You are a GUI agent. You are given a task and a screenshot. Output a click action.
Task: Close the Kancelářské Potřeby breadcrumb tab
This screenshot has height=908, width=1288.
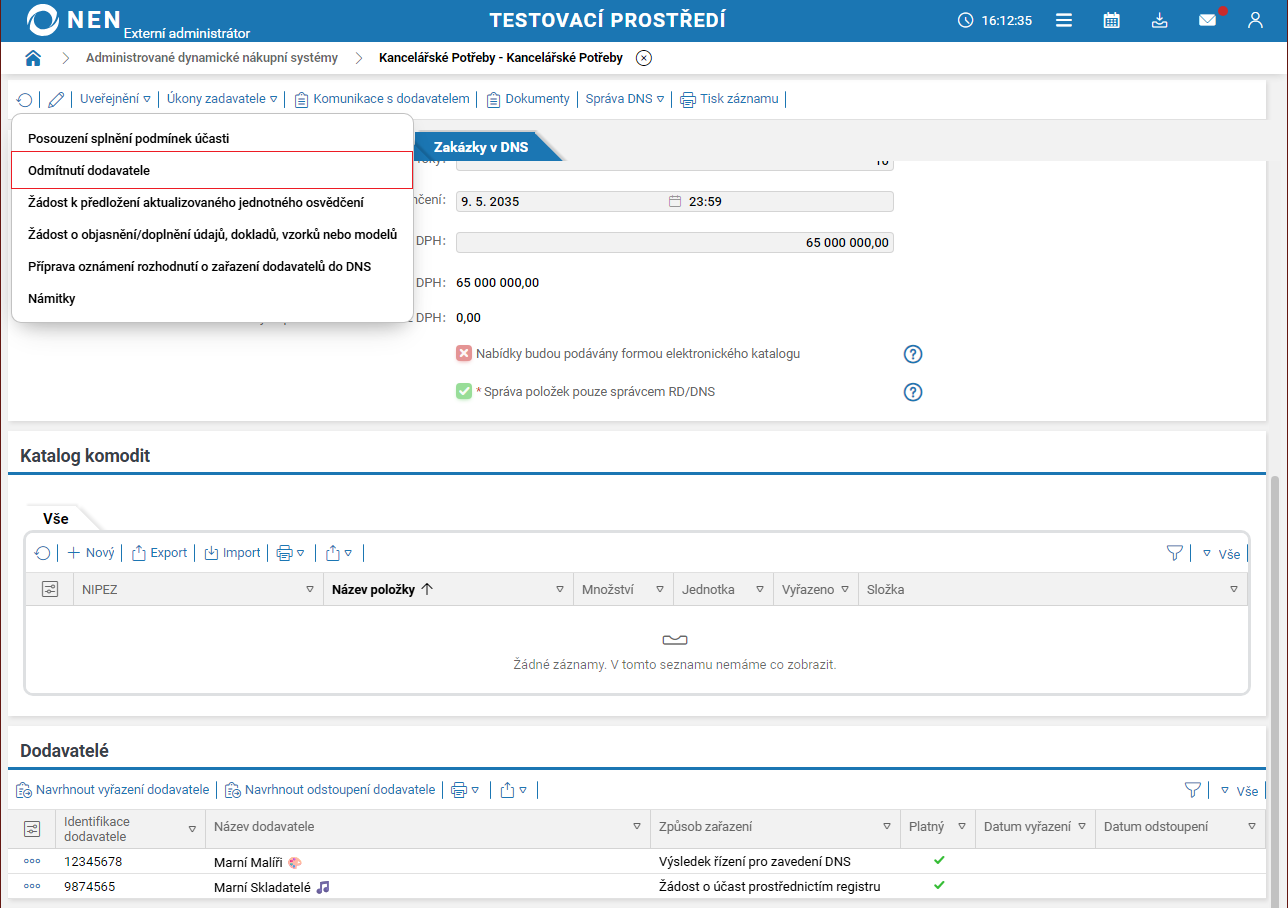(x=644, y=58)
